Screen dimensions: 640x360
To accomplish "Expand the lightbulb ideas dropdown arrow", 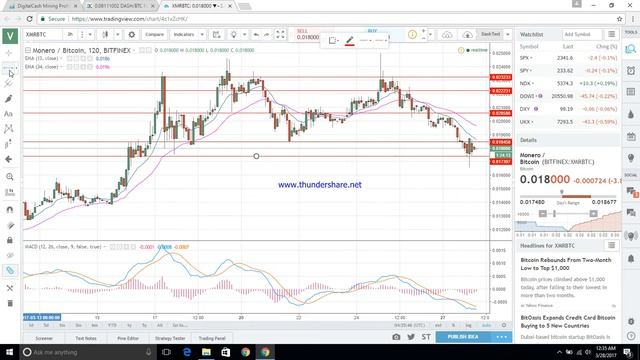I will tap(244, 35).
